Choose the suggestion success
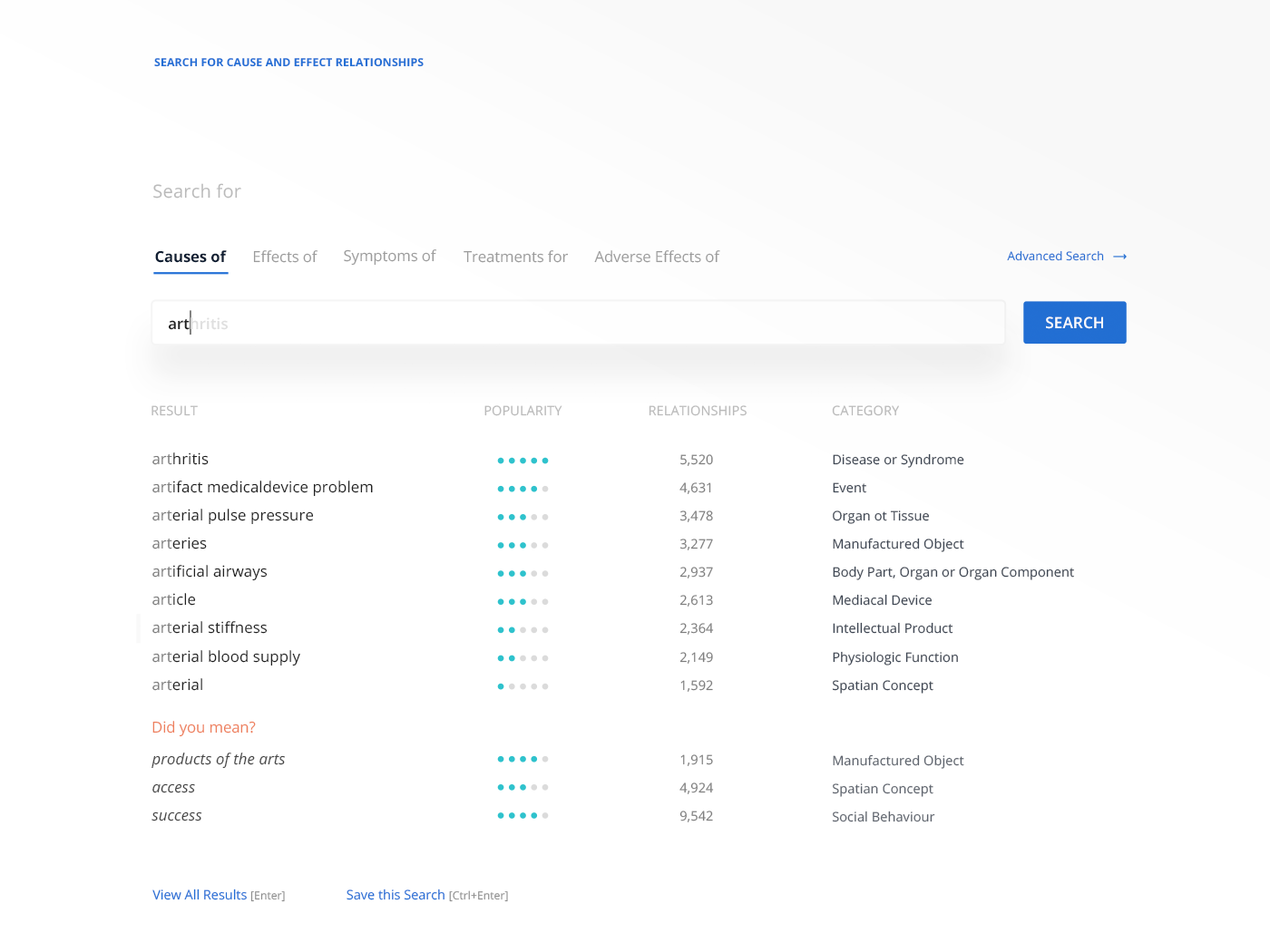Viewport: 1270px width, 952px height. (176, 815)
